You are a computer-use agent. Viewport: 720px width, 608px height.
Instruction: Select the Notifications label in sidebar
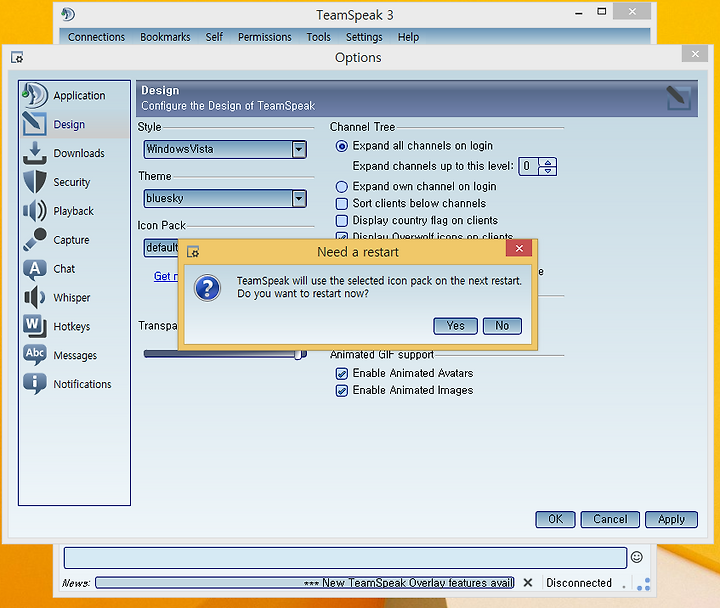[x=82, y=384]
